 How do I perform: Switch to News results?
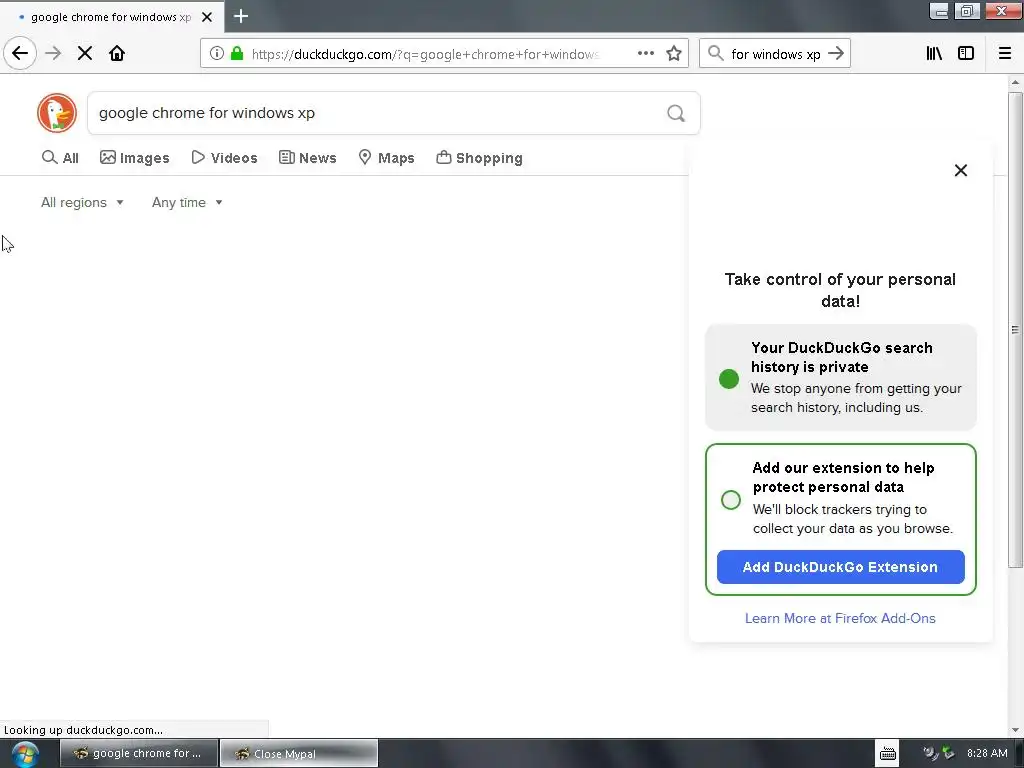pos(308,158)
